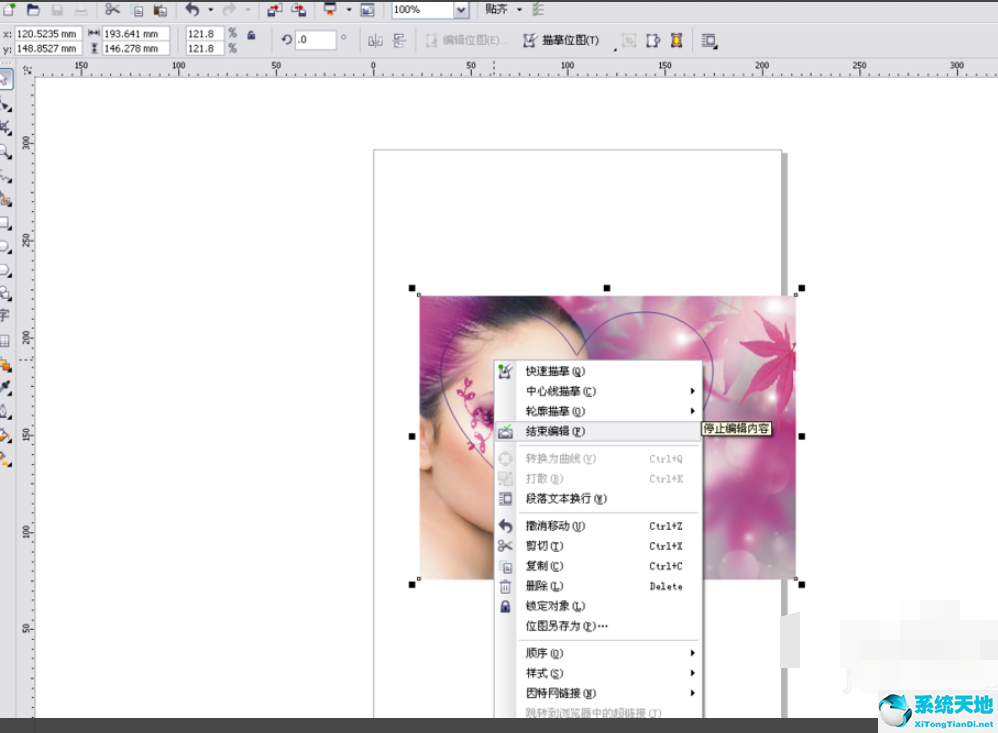Select the Text tool (字)
This screenshot has height=733, width=998.
coord(5,315)
